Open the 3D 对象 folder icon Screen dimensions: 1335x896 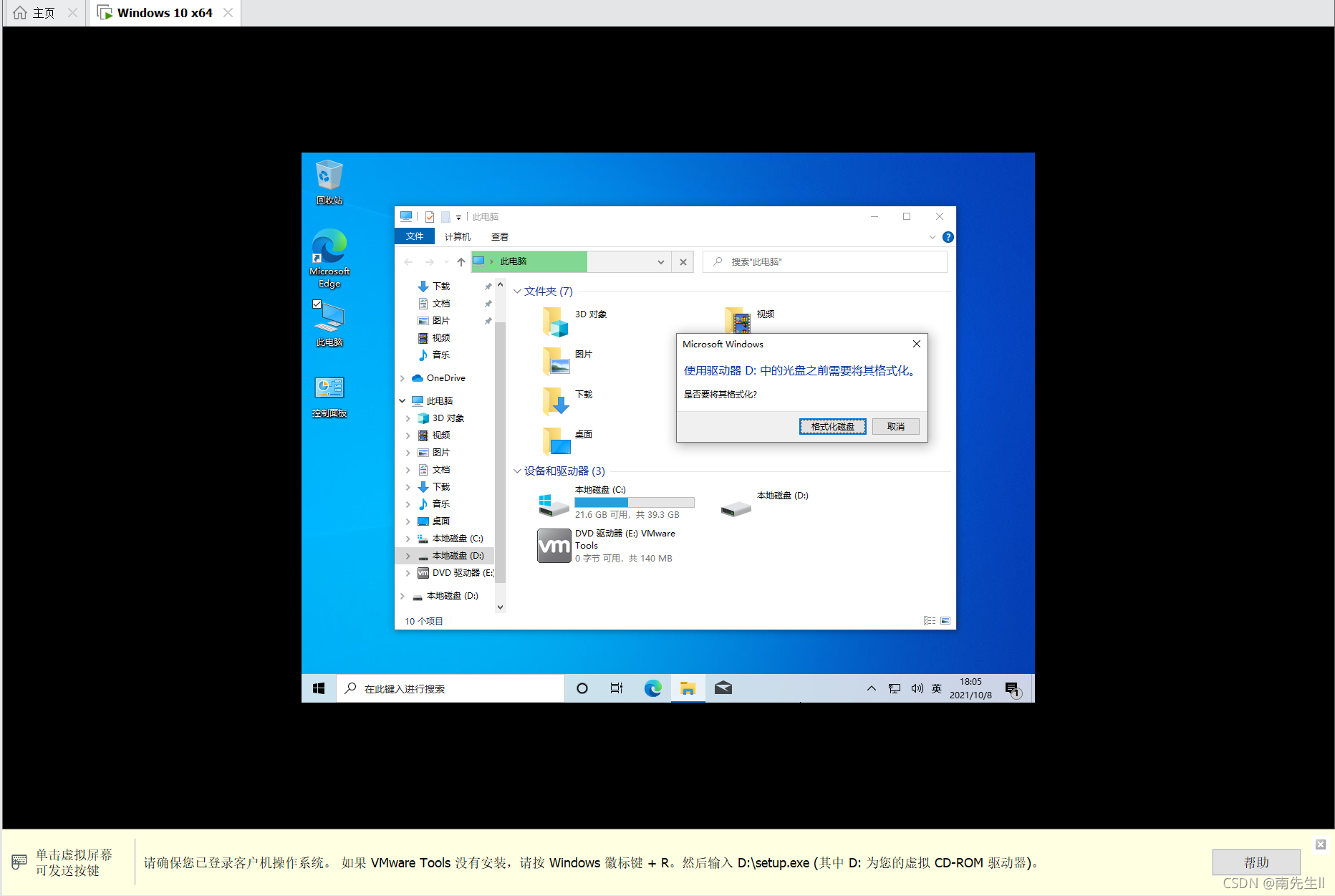[x=555, y=322]
